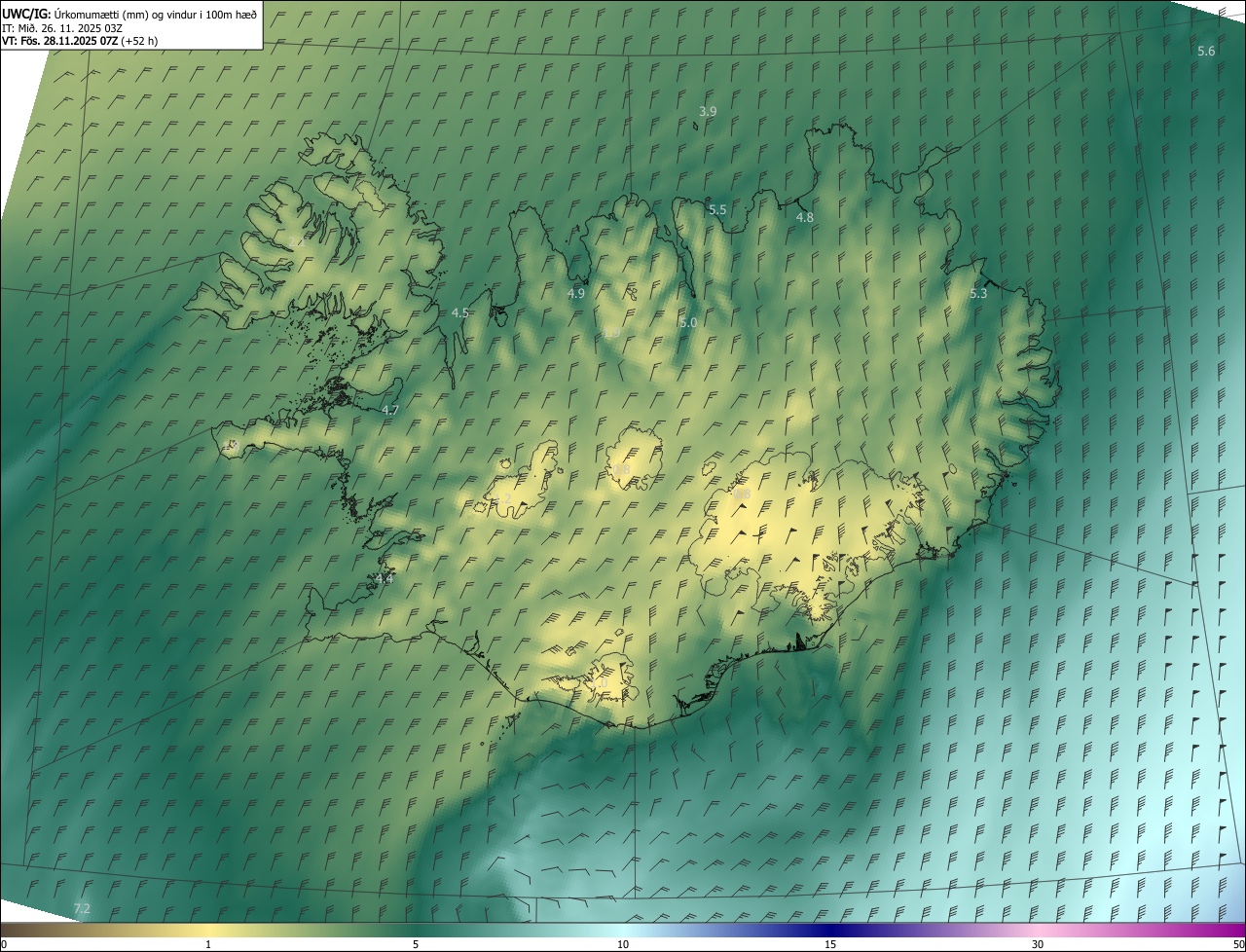1246x952 pixels.
Task: Click the UWC/IG map title text
Action: 129,14
